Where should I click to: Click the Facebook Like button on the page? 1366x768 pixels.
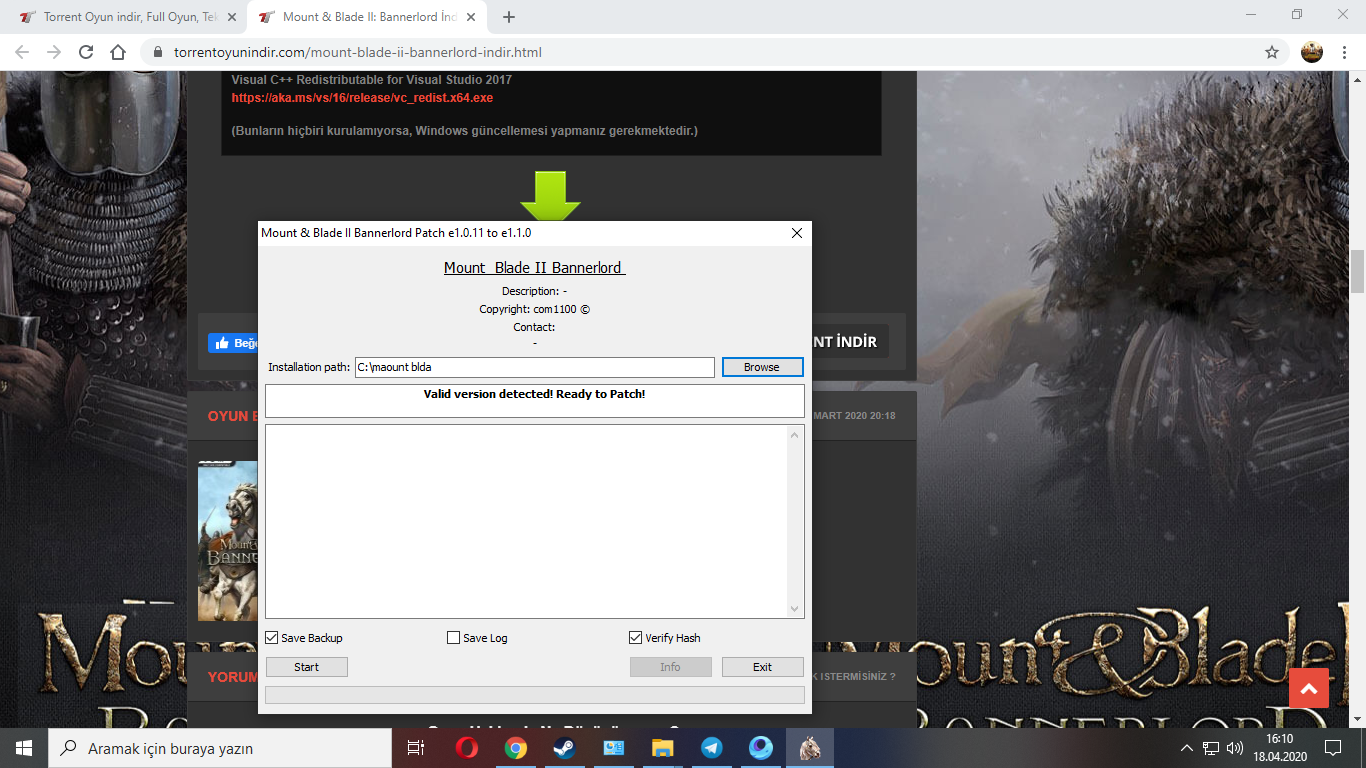point(233,343)
